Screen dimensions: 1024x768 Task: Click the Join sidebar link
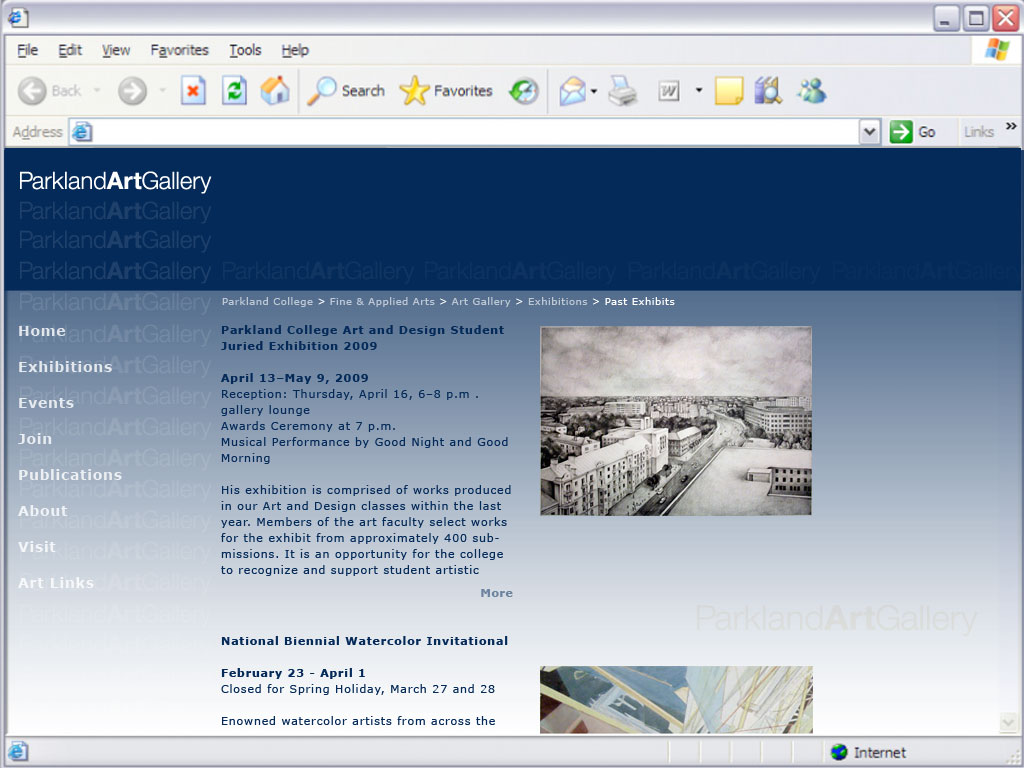[x=35, y=439]
